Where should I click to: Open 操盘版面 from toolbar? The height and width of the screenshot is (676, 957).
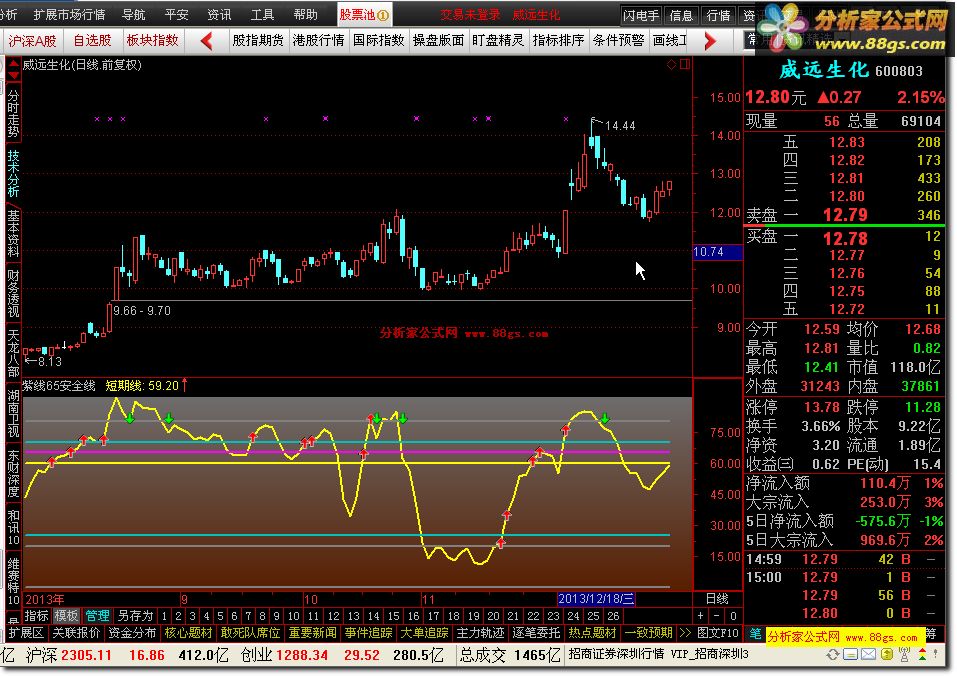438,41
